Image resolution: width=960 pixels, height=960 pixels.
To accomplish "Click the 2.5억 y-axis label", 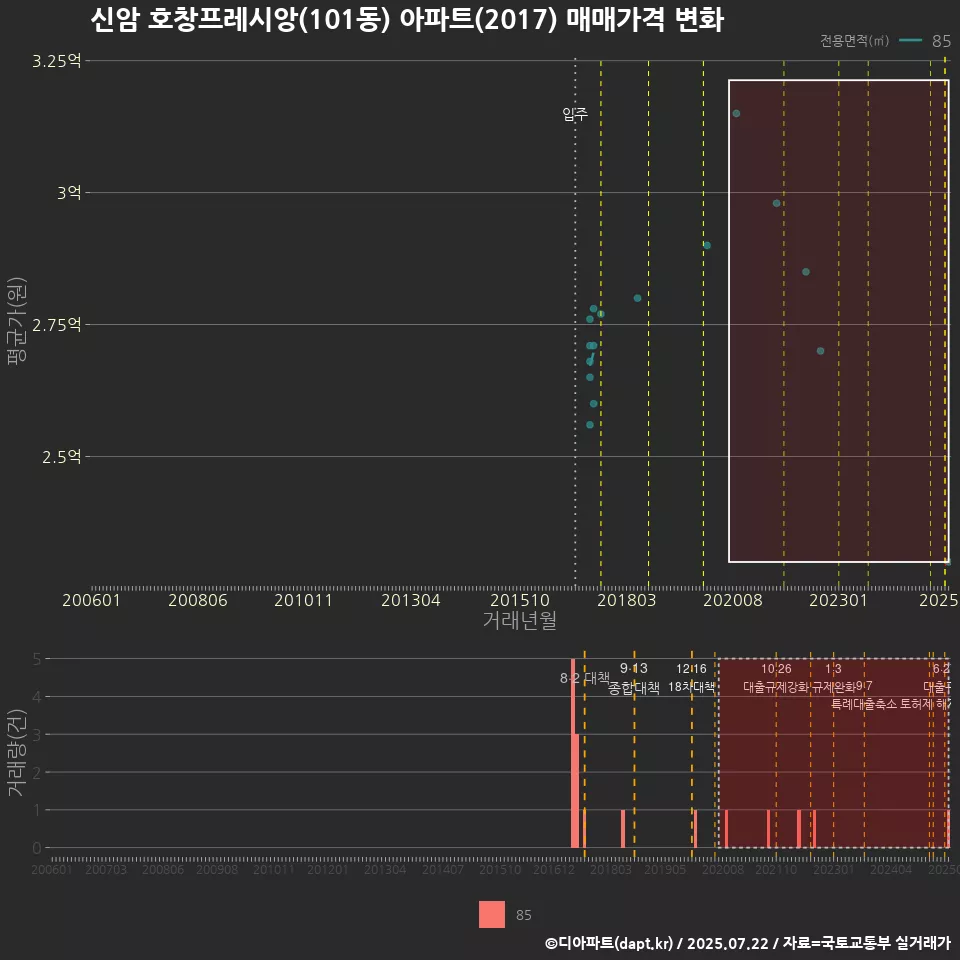I will click(61, 456).
